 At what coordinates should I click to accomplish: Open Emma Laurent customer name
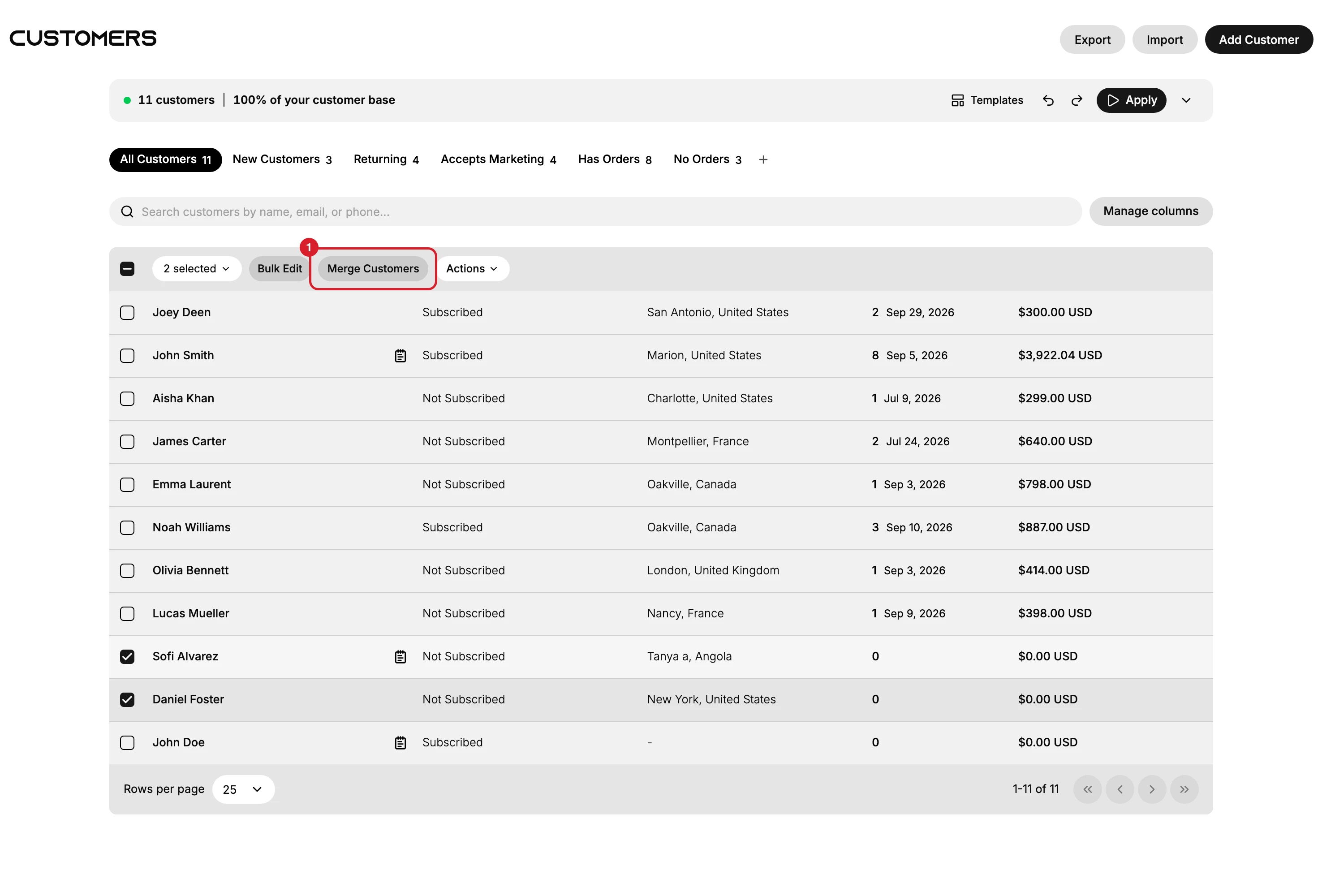point(191,485)
